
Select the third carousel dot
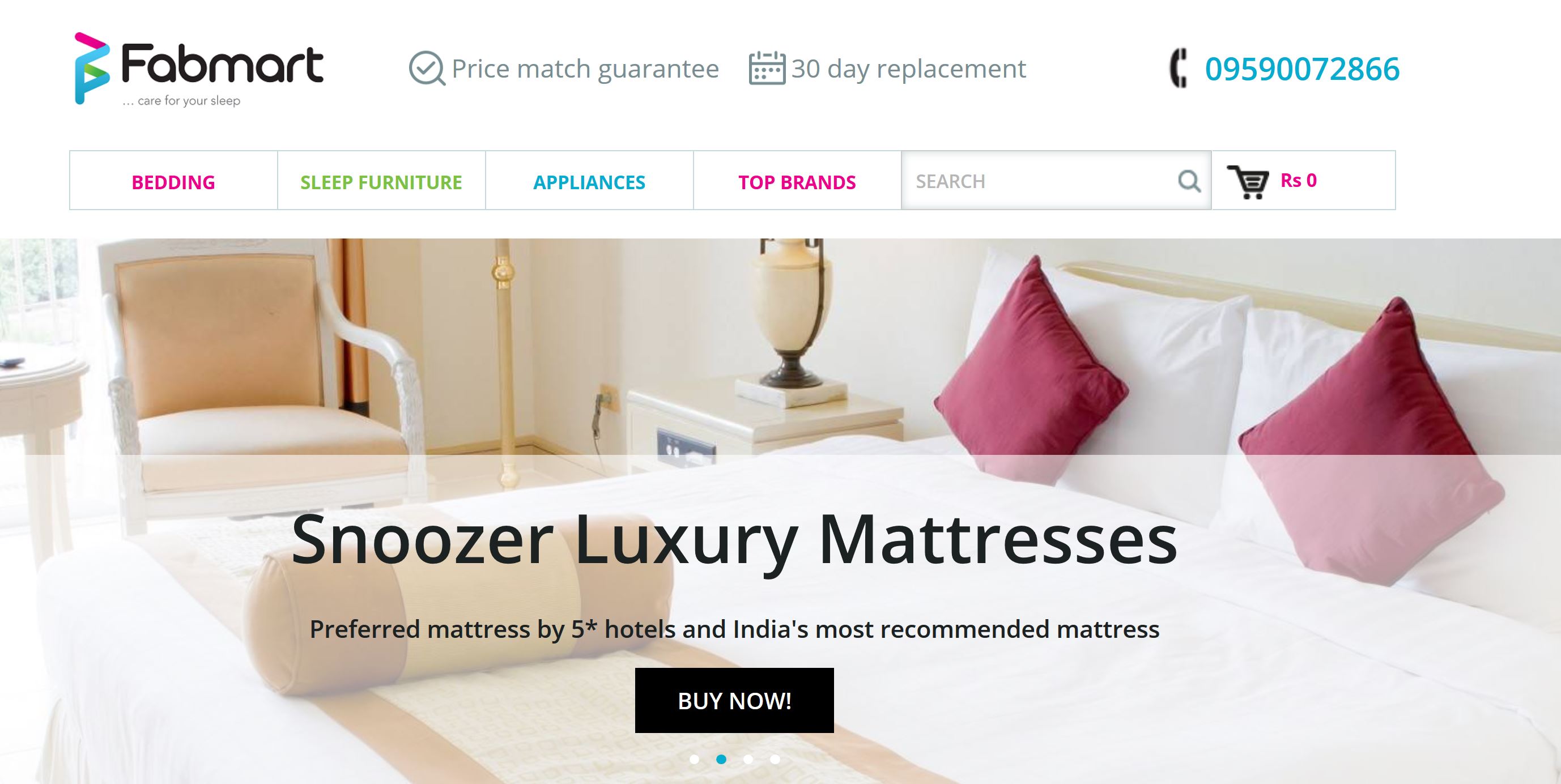[748, 759]
